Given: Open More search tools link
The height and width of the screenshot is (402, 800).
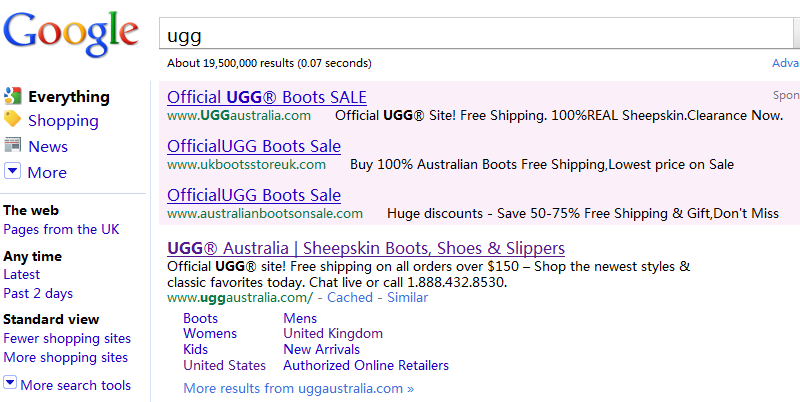Looking at the screenshot, I should 76,385.
